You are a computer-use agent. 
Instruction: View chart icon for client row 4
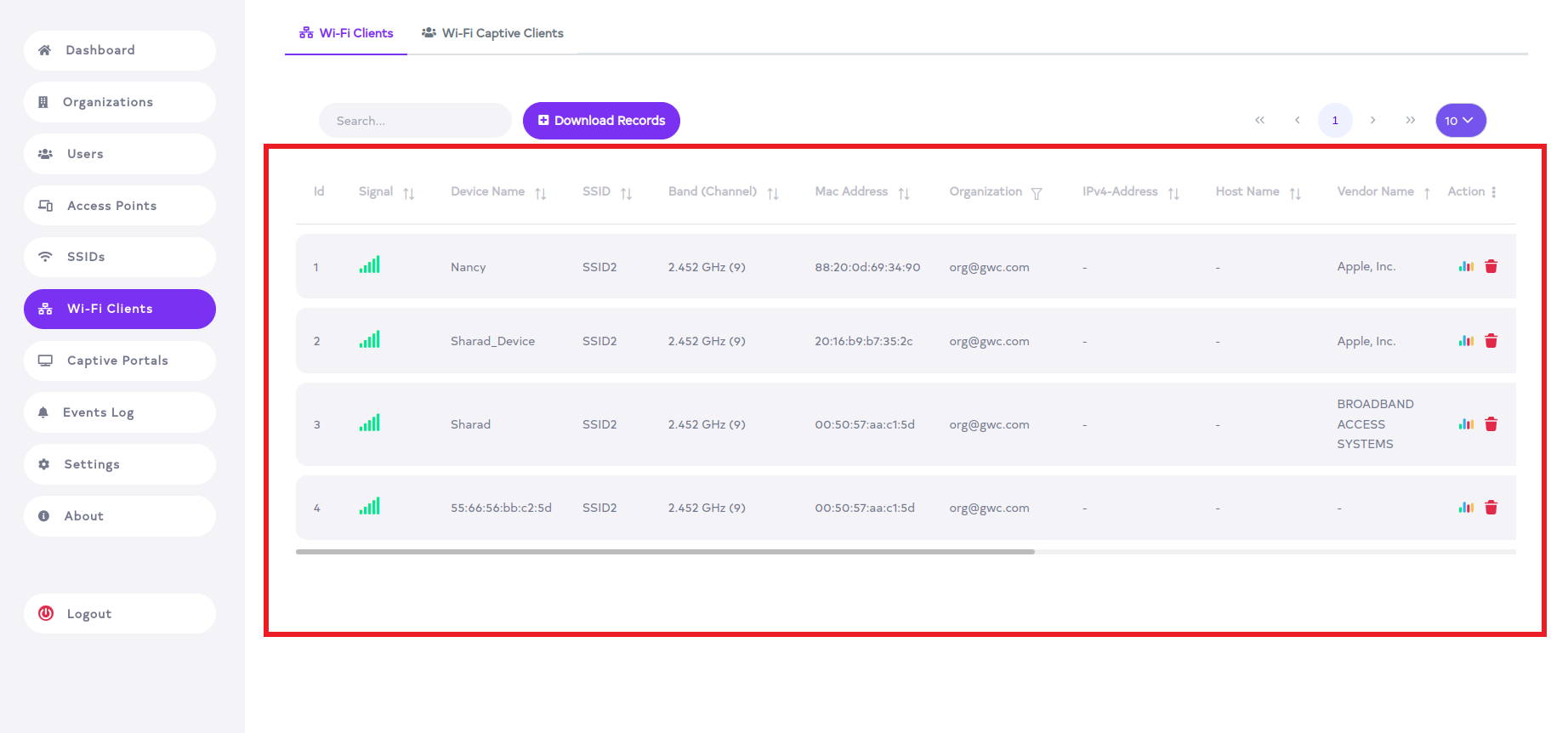tap(1465, 508)
